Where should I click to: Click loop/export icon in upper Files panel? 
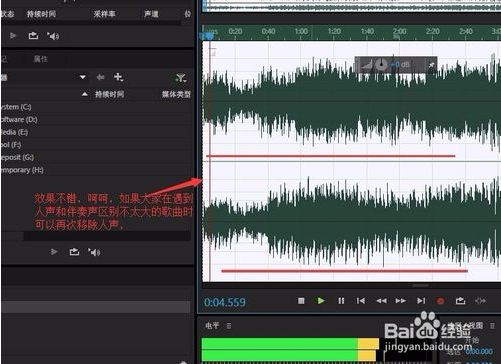pos(33,35)
